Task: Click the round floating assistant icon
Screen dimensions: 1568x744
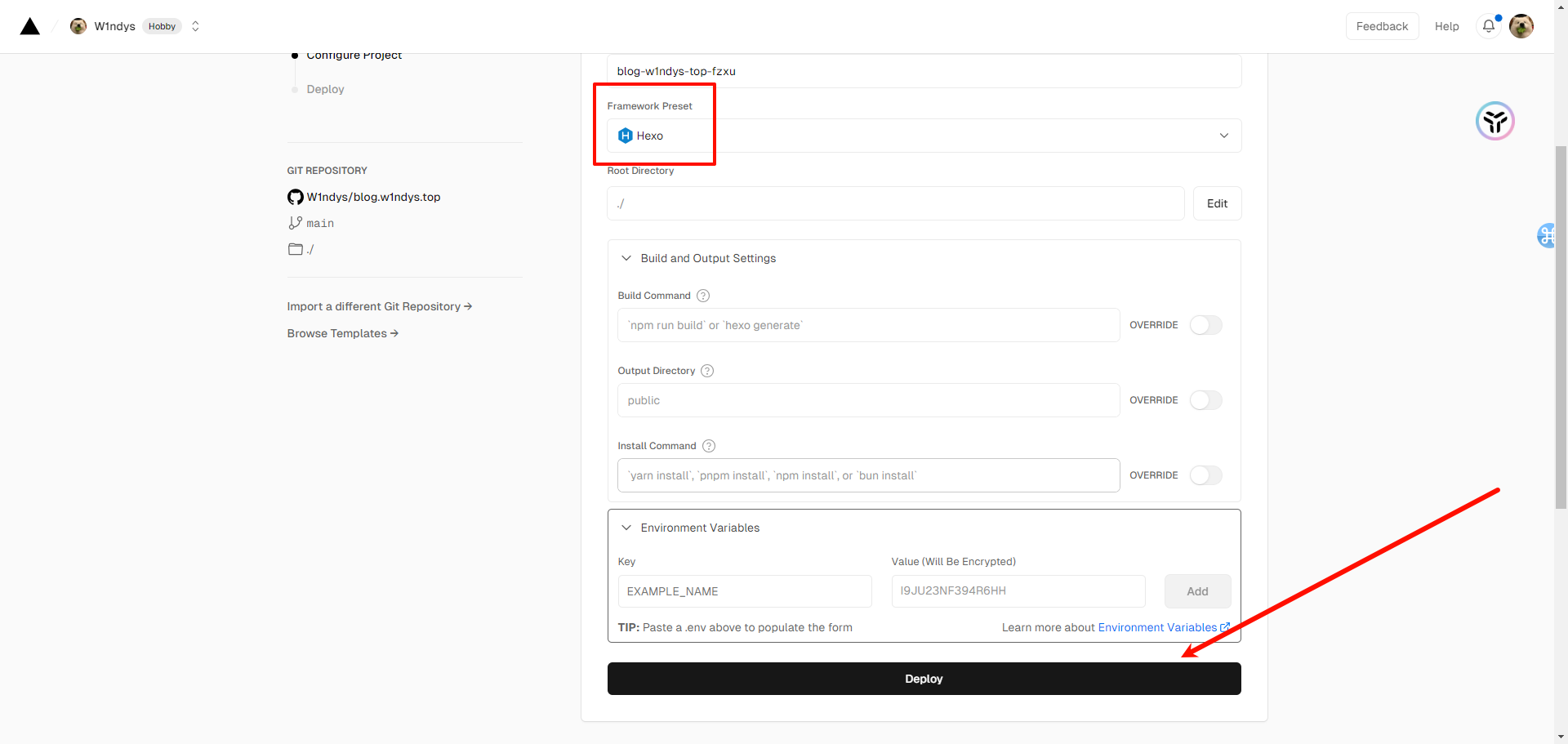Action: click(x=1494, y=122)
